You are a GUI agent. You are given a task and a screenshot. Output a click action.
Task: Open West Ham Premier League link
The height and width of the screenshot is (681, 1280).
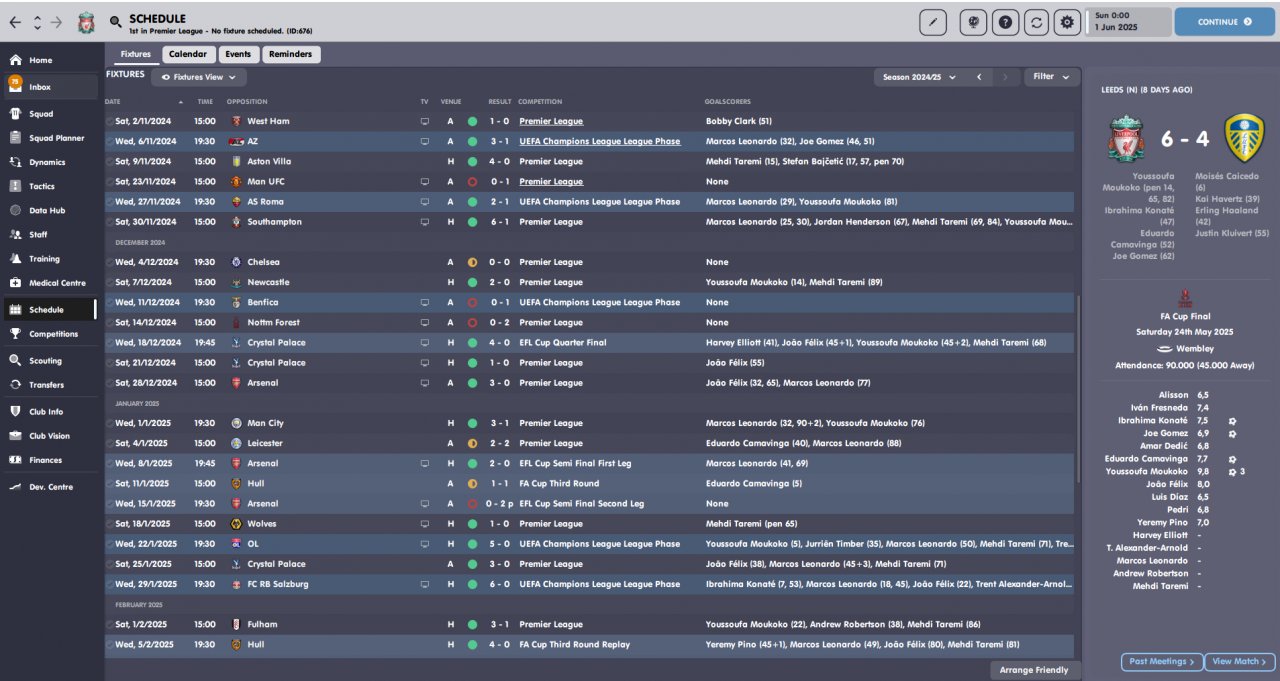pyautogui.click(x=550, y=121)
